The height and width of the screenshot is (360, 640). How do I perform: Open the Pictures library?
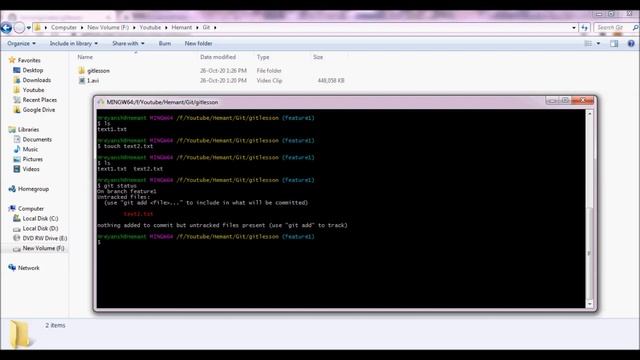point(28,159)
